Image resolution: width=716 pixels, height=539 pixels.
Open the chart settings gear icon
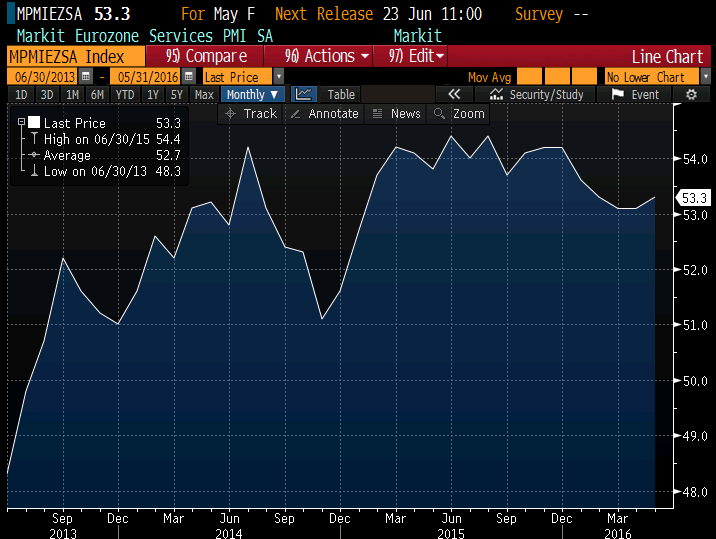pyautogui.click(x=691, y=95)
